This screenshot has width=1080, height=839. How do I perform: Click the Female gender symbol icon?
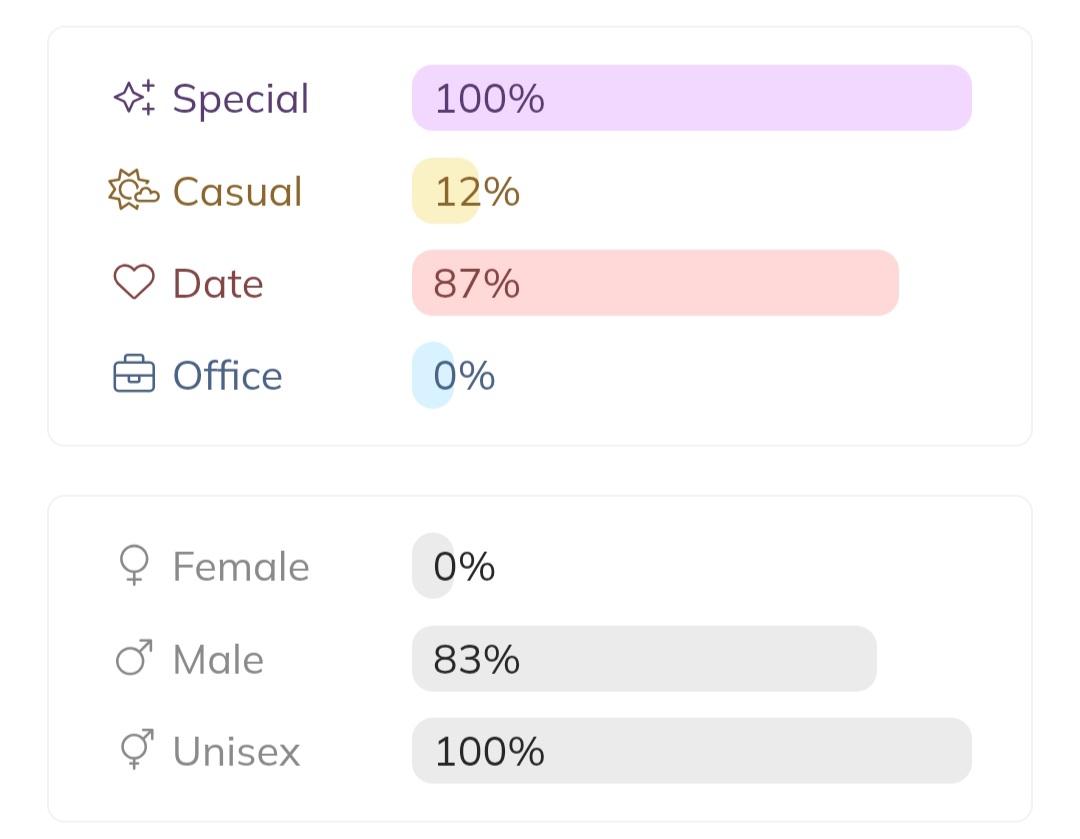134,566
